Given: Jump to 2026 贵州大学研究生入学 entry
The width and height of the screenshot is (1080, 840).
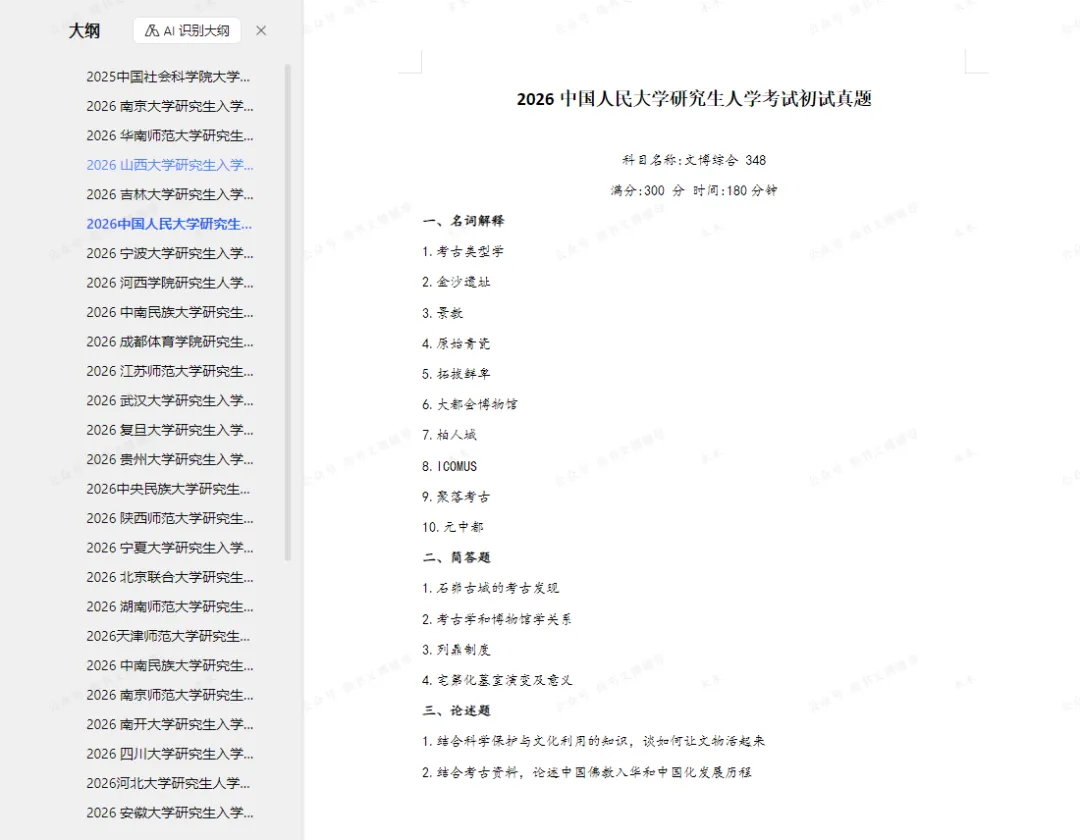Looking at the screenshot, I should (169, 459).
